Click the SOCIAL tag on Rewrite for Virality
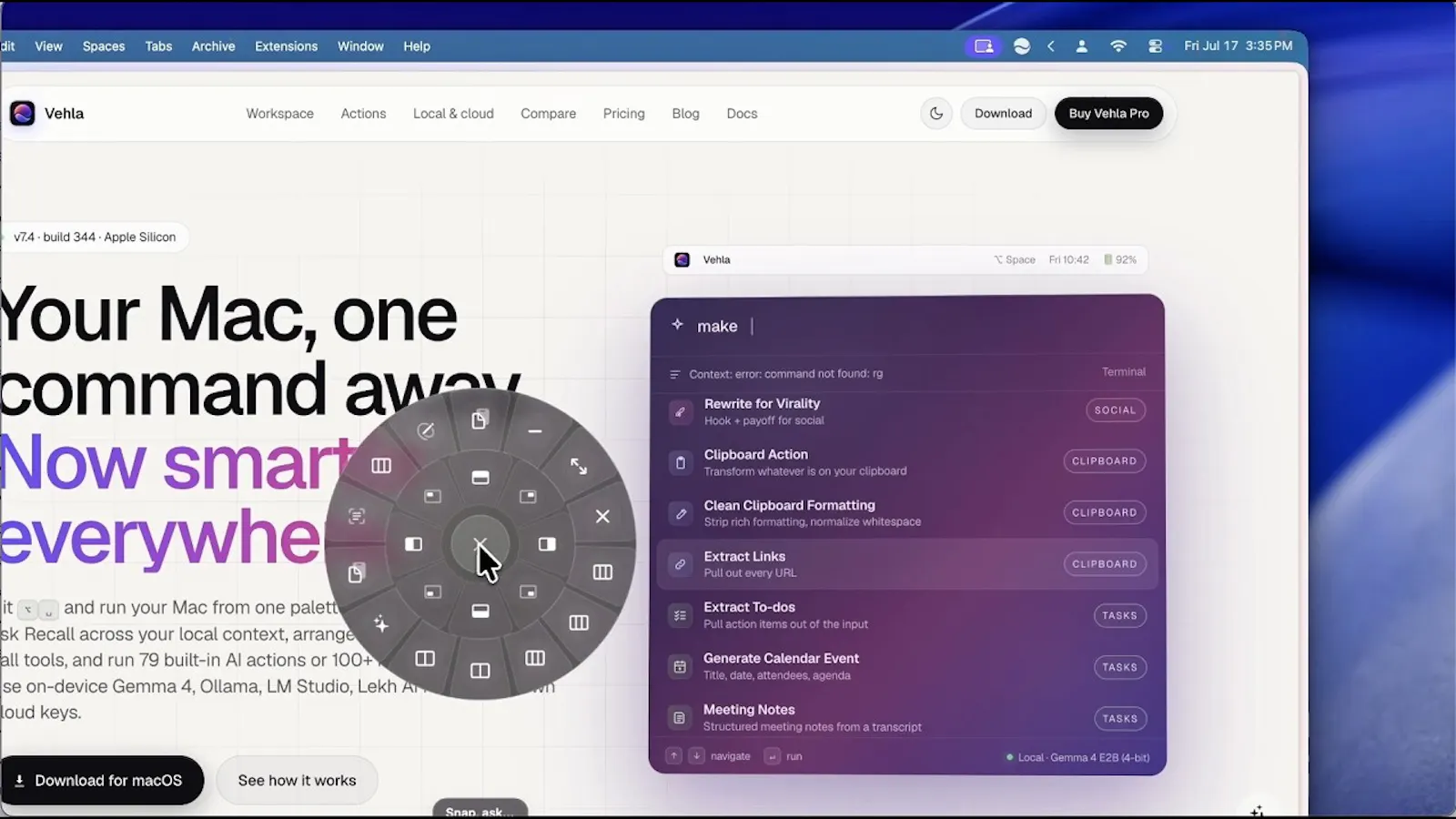This screenshot has width=1456, height=819. [x=1115, y=410]
